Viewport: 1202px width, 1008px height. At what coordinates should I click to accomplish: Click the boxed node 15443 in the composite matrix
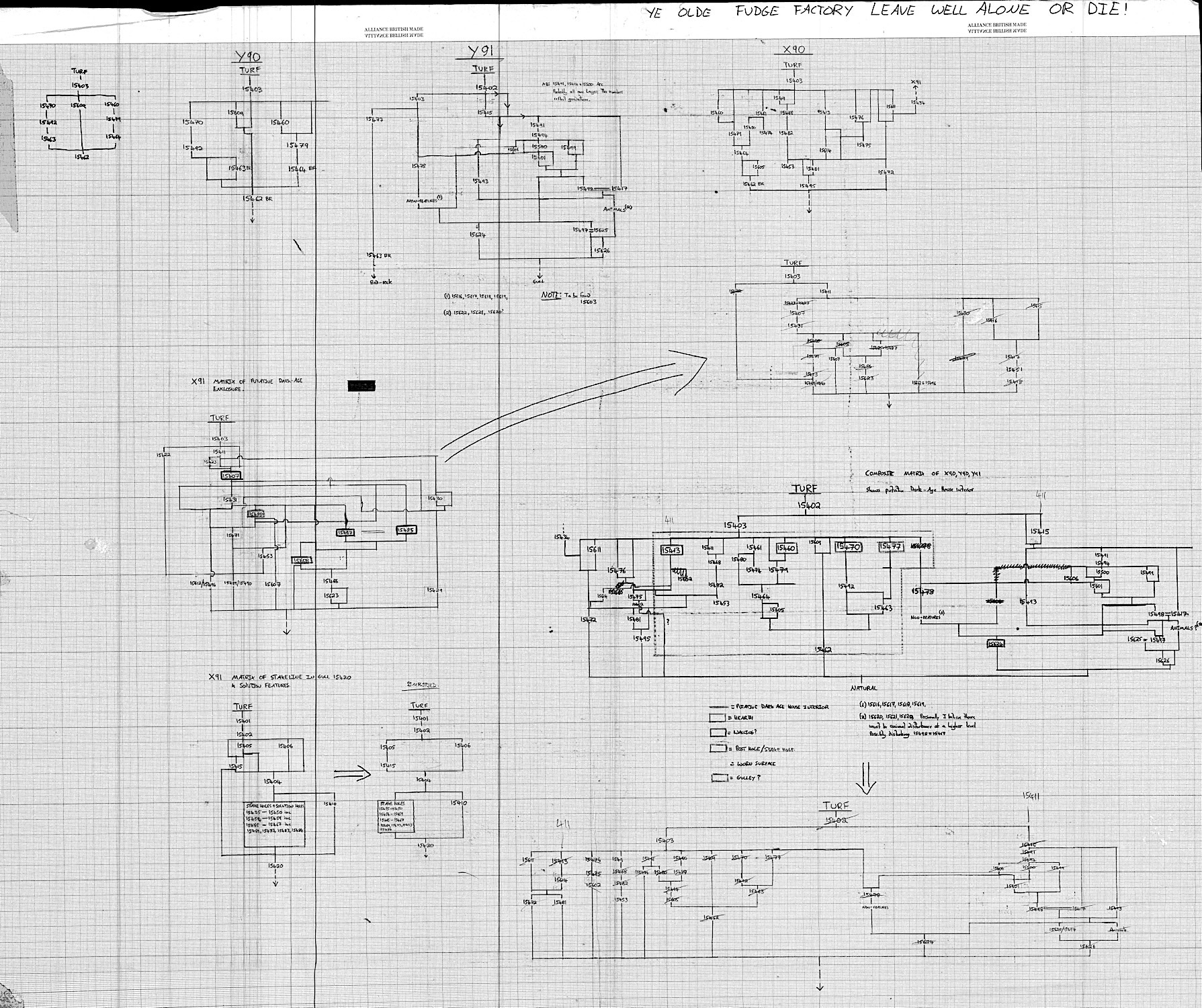point(671,550)
